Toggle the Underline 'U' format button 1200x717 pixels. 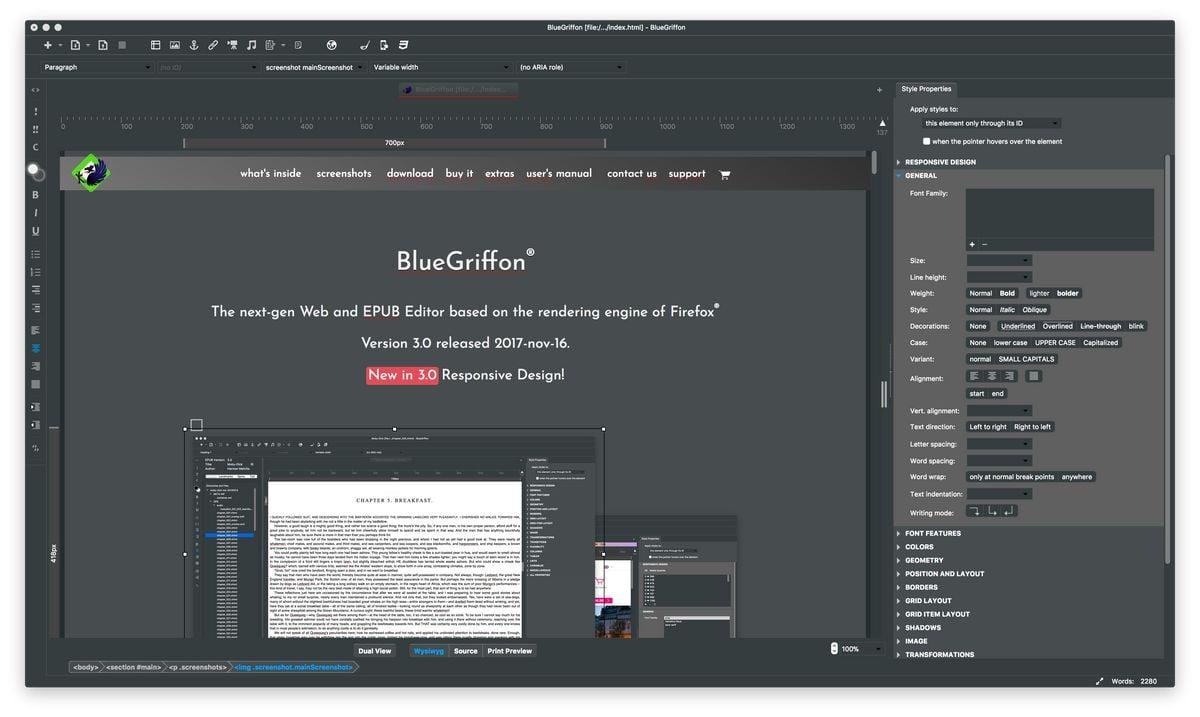coord(36,231)
